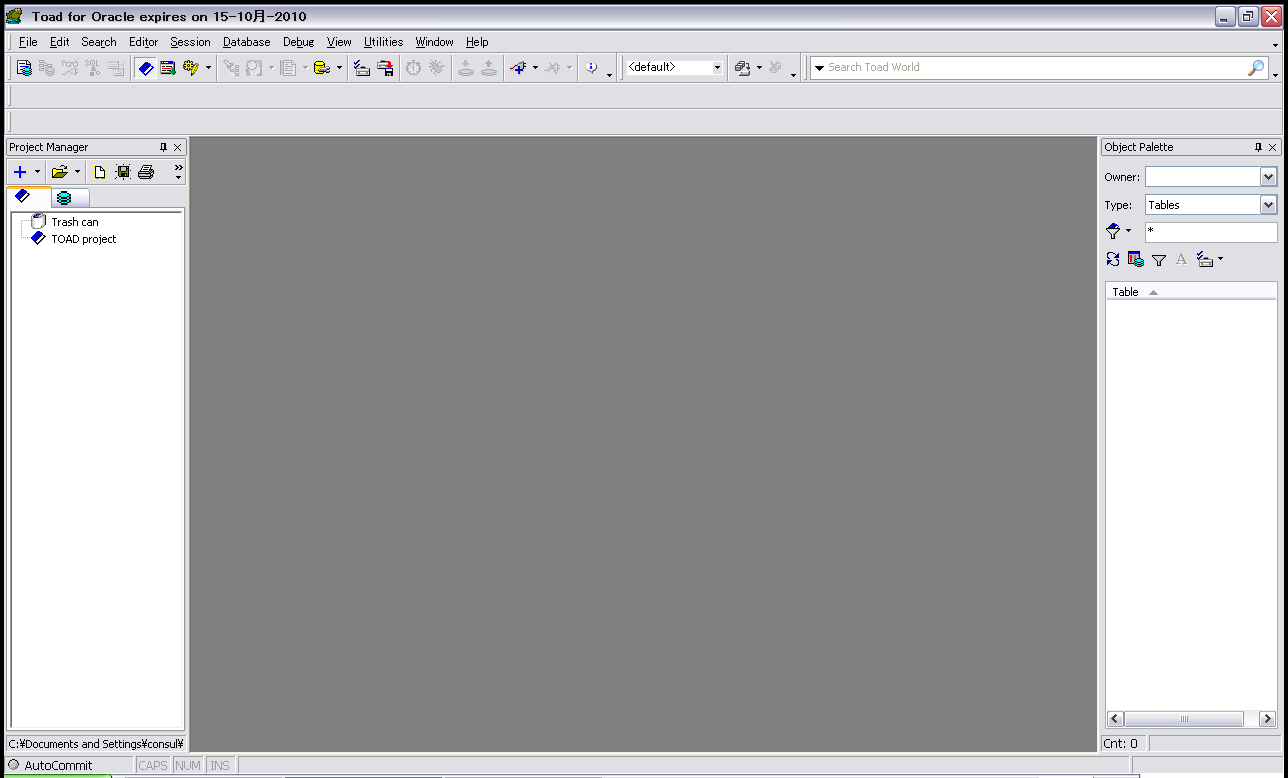Open the Owner dropdown in Object Palette
Viewport: 1288px width, 778px height.
(1269, 177)
